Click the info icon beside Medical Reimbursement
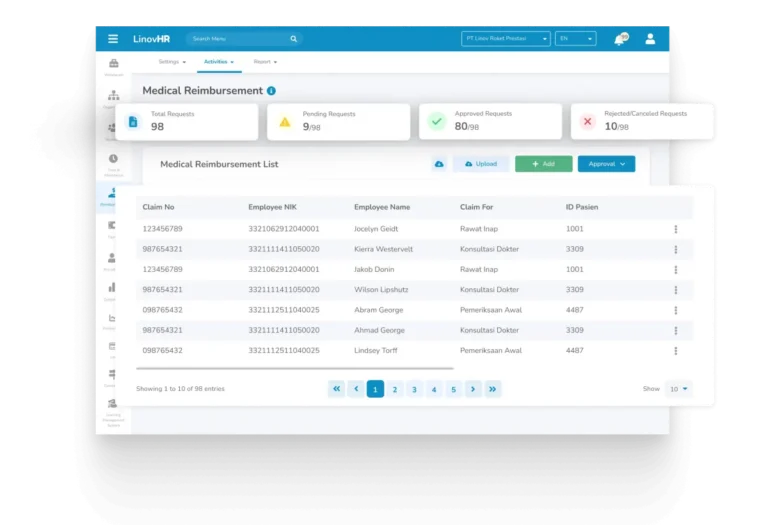Screen dimensions: 768x525 click(x=271, y=91)
